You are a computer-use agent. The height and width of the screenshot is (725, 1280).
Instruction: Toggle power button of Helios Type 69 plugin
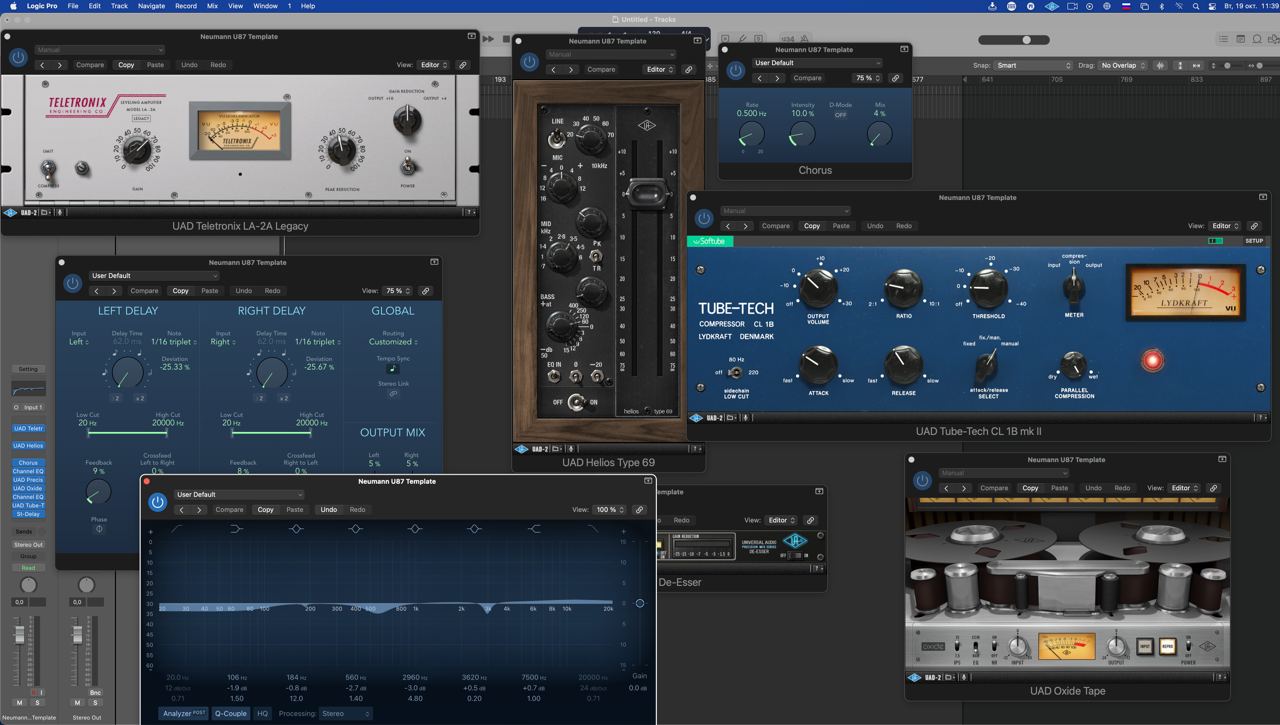point(529,62)
